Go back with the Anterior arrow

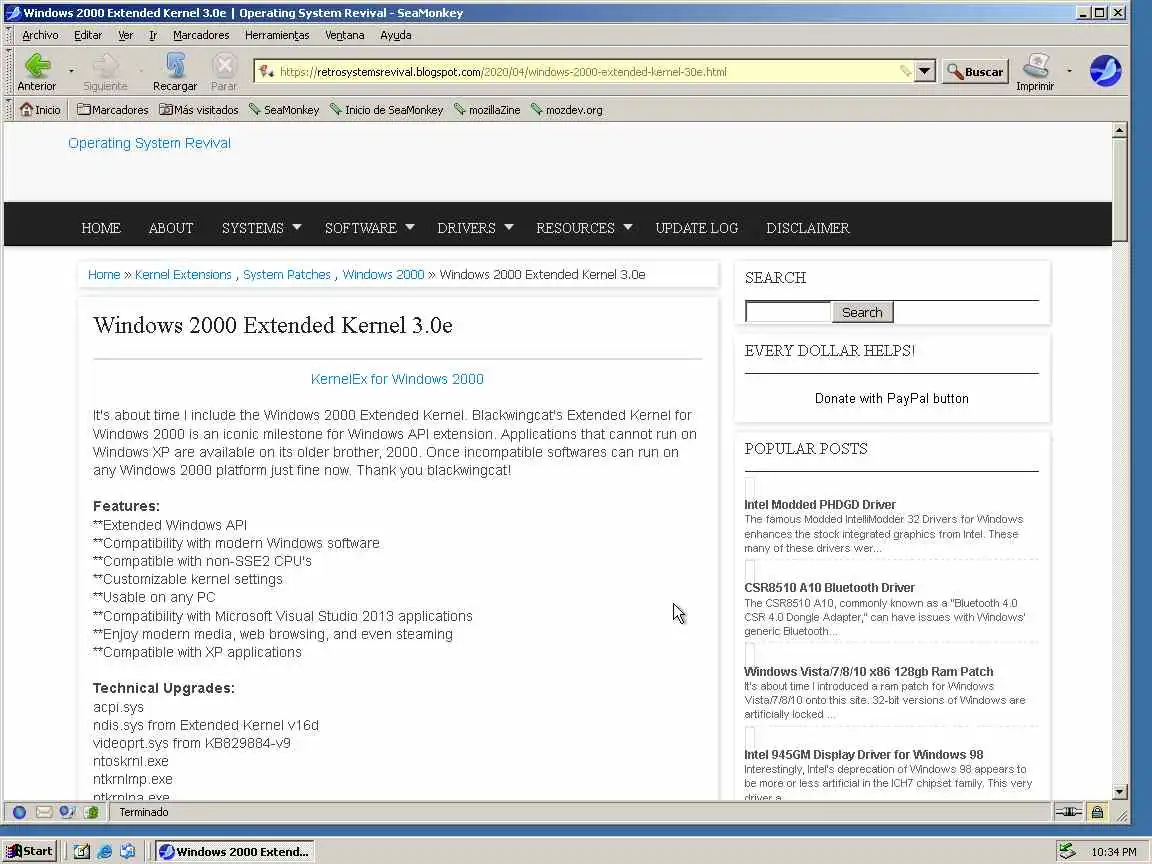point(37,72)
